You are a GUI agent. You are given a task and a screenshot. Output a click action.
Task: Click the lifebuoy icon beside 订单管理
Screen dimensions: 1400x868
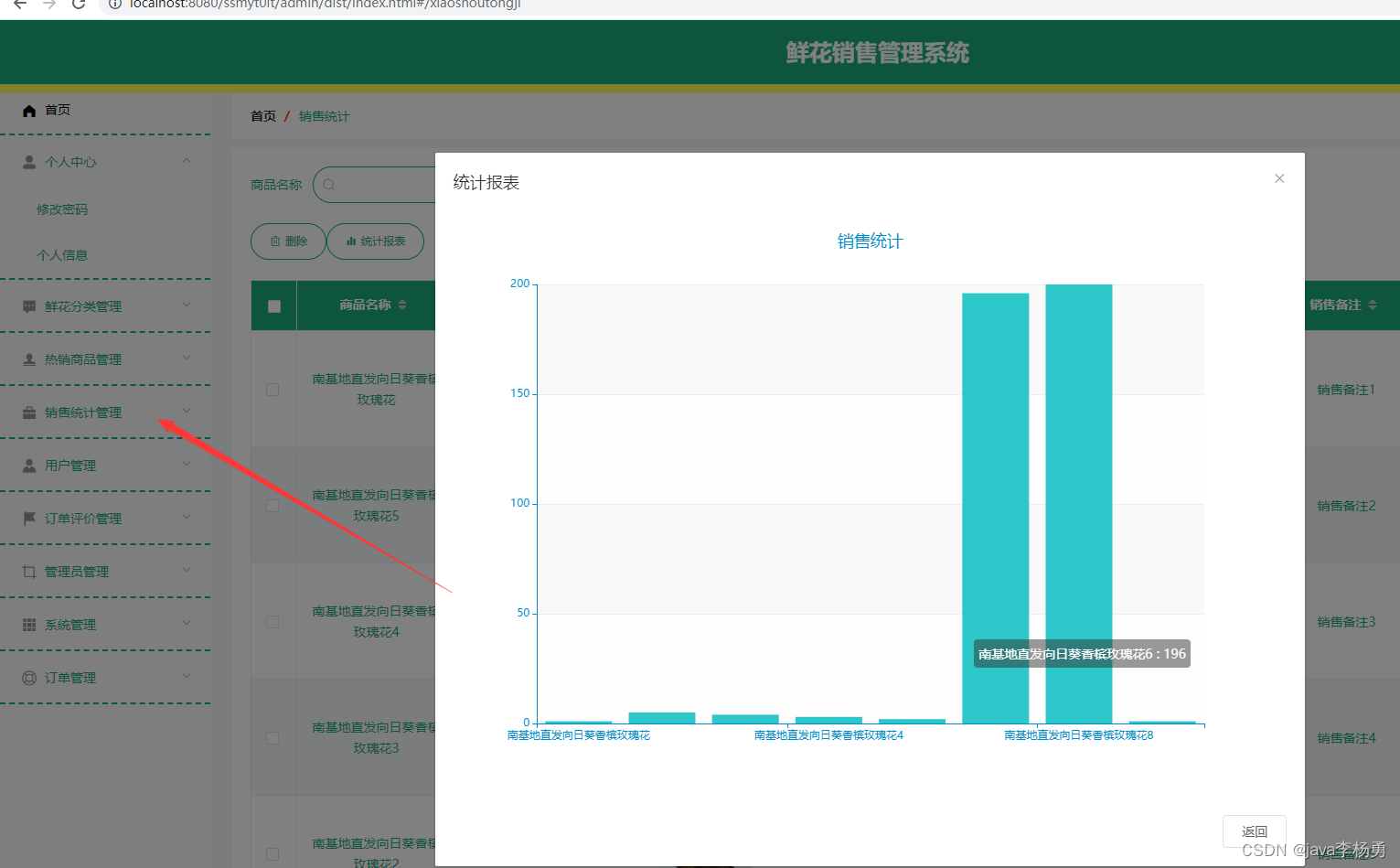pyautogui.click(x=29, y=678)
